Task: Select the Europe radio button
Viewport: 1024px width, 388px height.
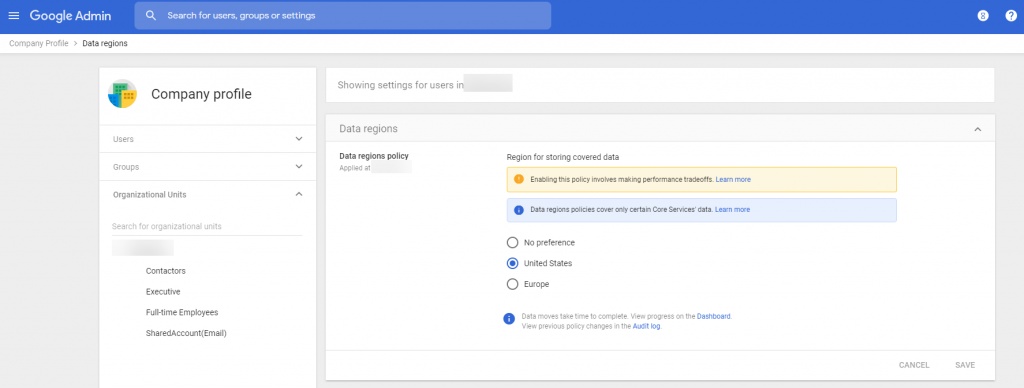Action: pos(513,285)
